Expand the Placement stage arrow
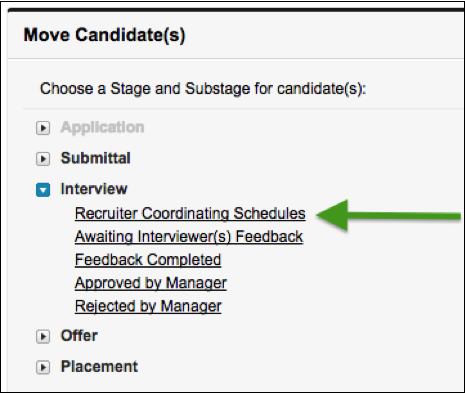Image resolution: width=465 pixels, height=393 pixels. [x=43, y=368]
